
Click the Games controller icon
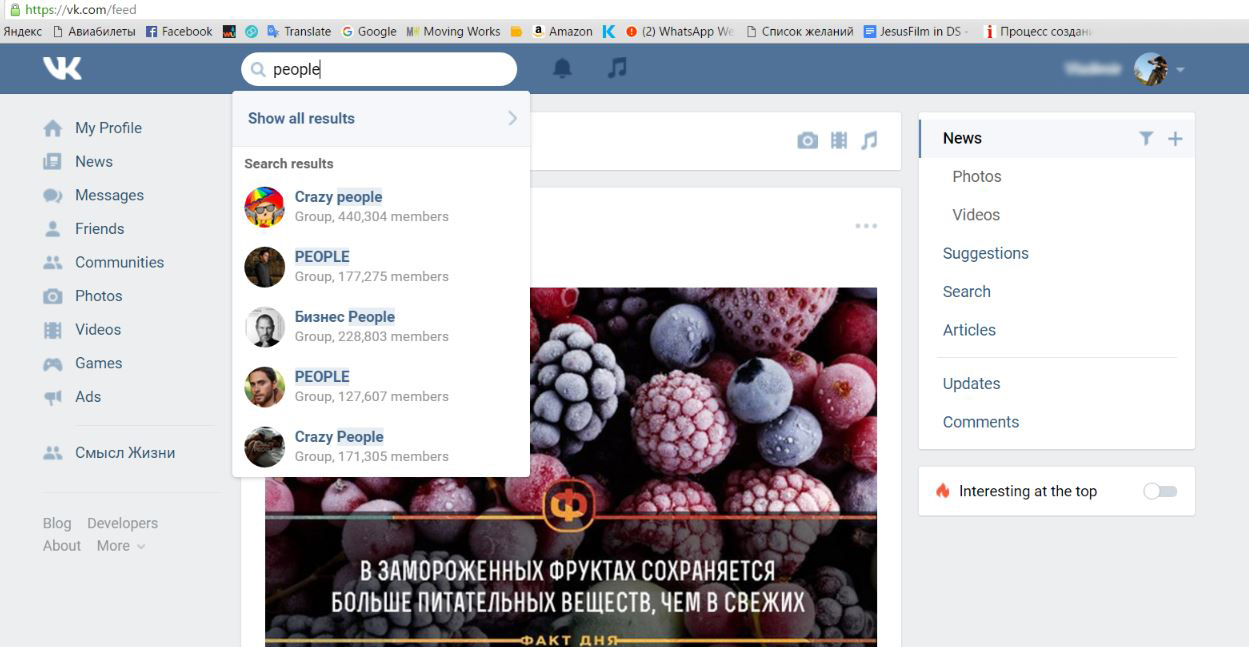(x=53, y=364)
